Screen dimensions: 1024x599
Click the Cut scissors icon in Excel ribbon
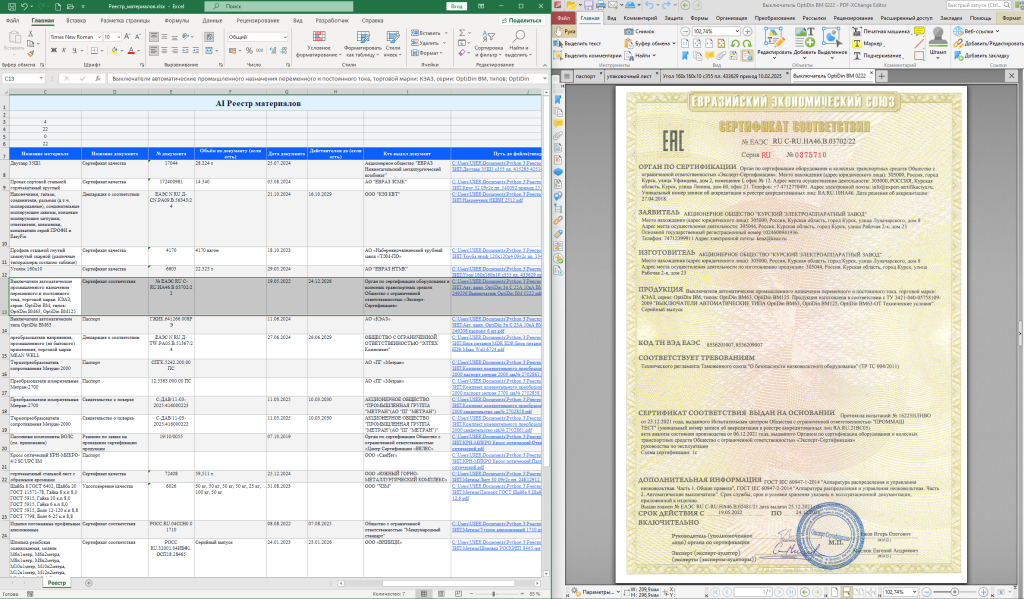(x=30, y=33)
